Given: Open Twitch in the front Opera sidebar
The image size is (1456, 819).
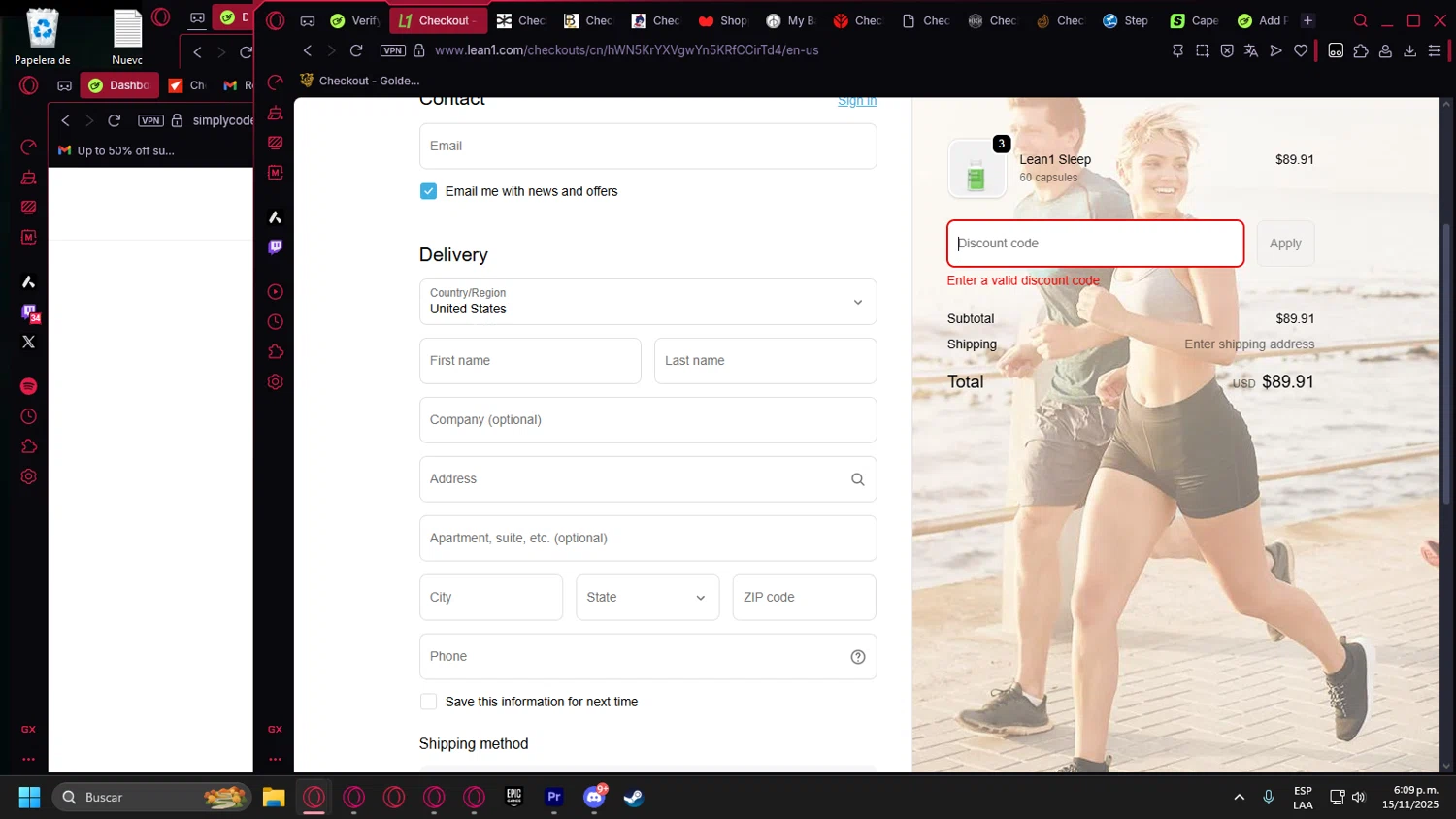Looking at the screenshot, I should (276, 246).
